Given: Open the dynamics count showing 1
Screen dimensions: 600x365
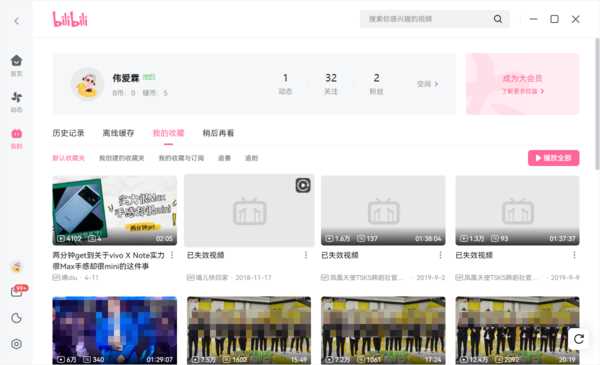Looking at the screenshot, I should pos(285,84).
